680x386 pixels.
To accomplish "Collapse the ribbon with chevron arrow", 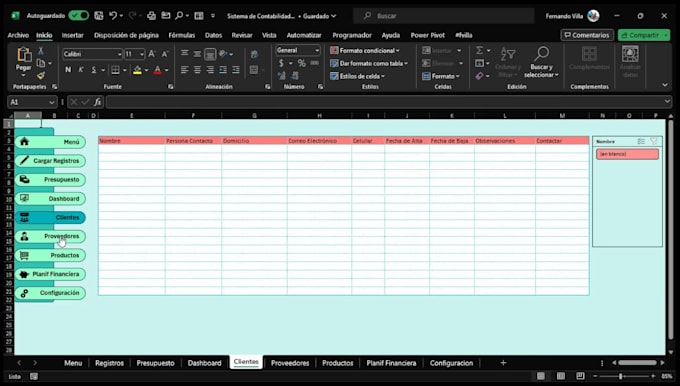I will pyautogui.click(x=665, y=85).
